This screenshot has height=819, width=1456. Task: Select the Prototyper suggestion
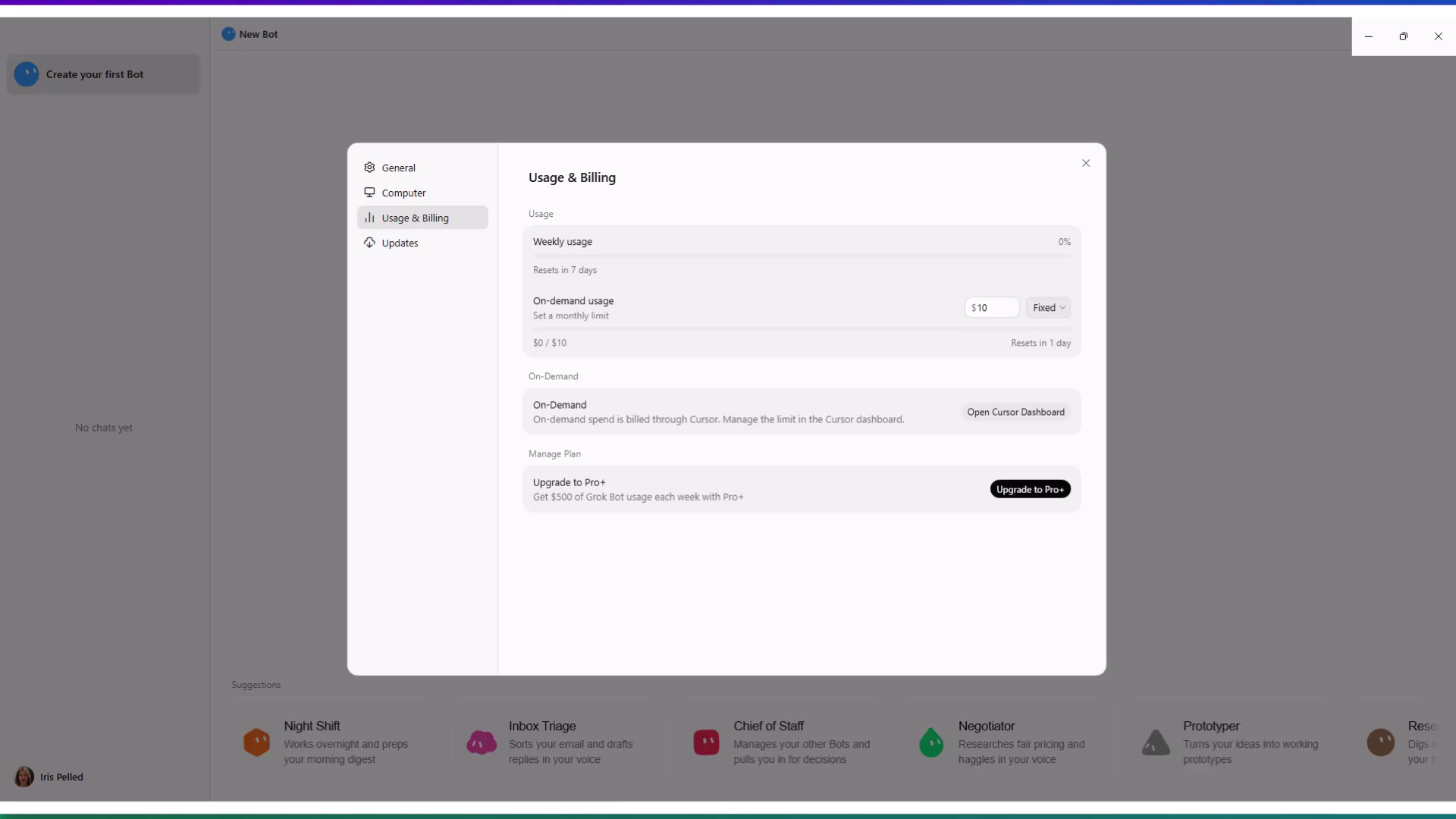1228,742
